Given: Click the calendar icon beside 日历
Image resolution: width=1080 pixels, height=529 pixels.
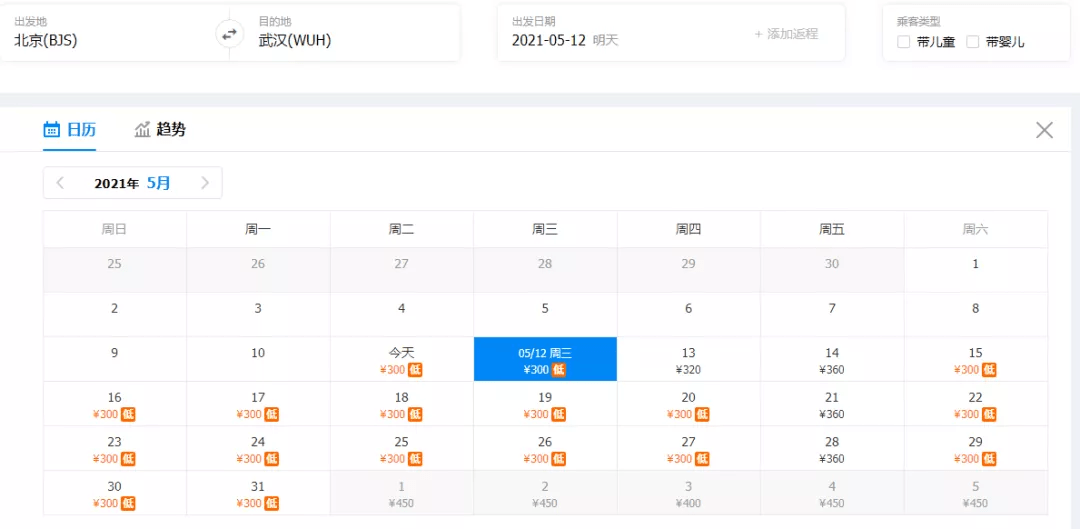Looking at the screenshot, I should tap(52, 129).
